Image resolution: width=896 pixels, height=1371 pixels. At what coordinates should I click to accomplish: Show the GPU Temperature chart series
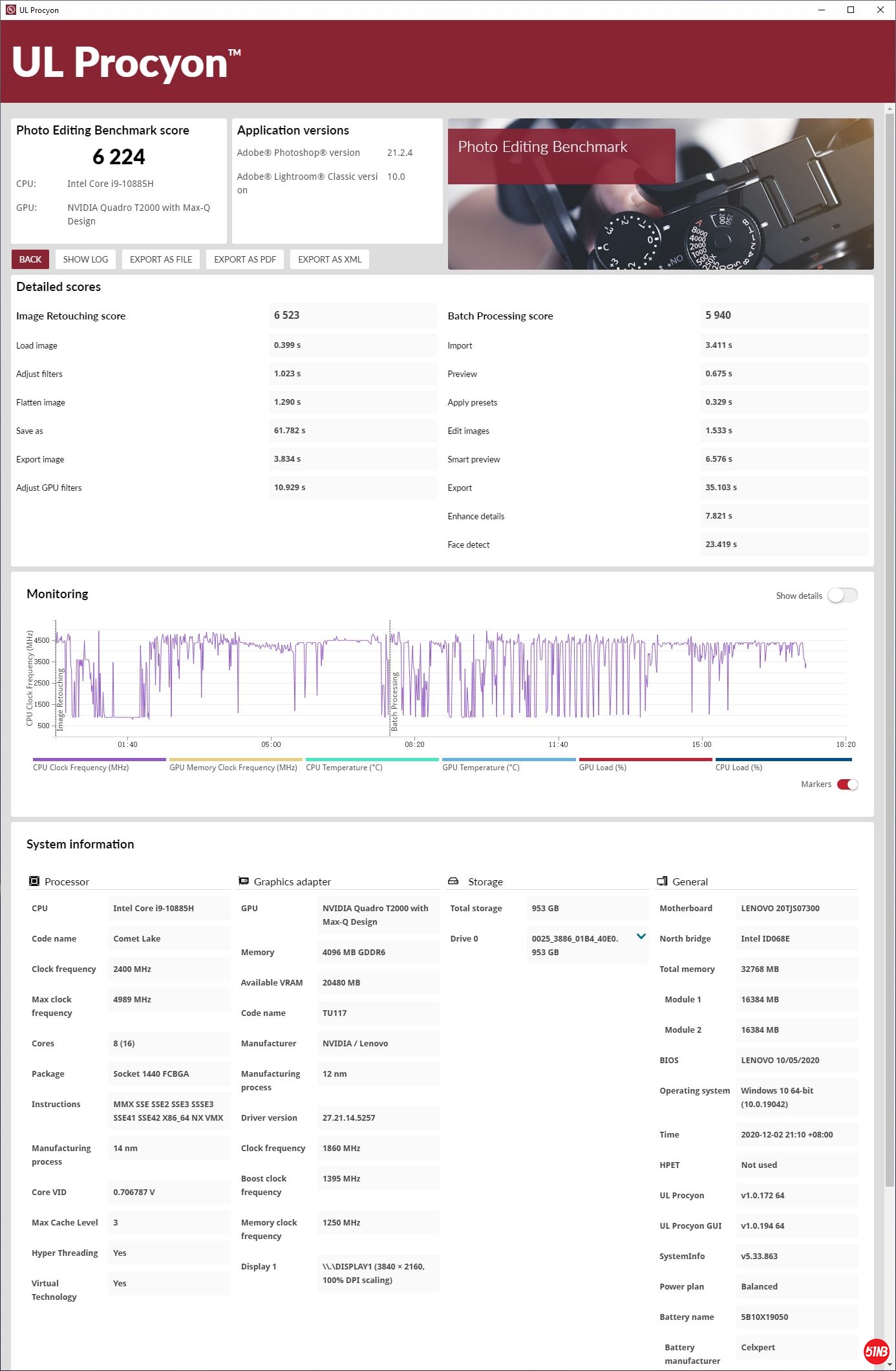point(509,765)
